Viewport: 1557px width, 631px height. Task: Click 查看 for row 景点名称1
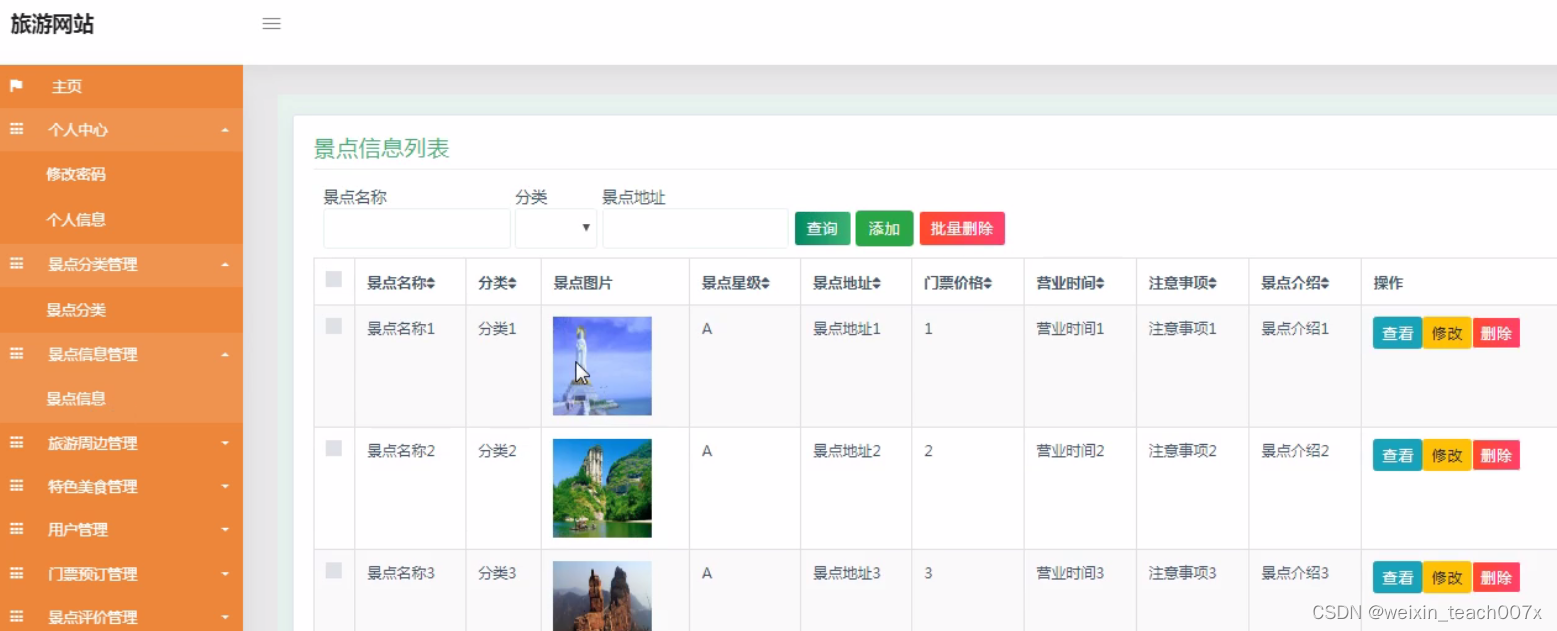[1397, 333]
